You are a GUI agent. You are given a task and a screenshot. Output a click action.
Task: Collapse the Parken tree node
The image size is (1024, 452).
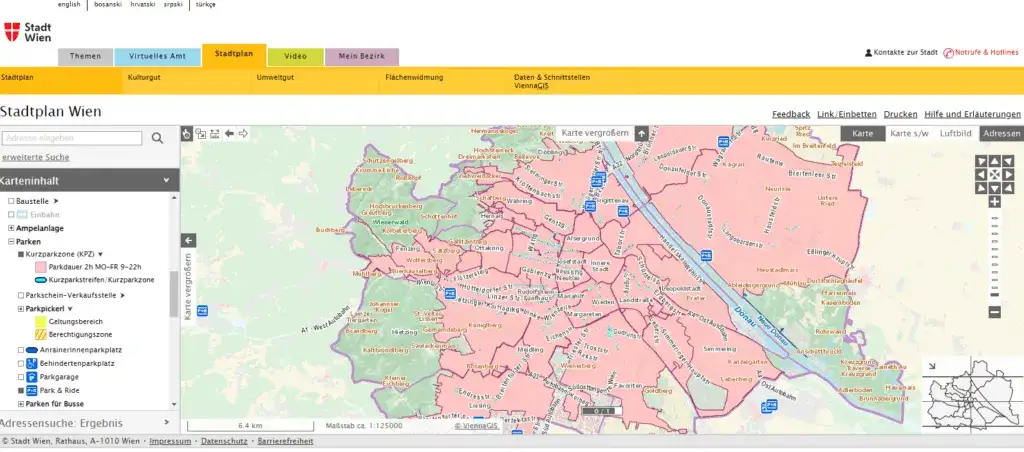pyautogui.click(x=11, y=242)
